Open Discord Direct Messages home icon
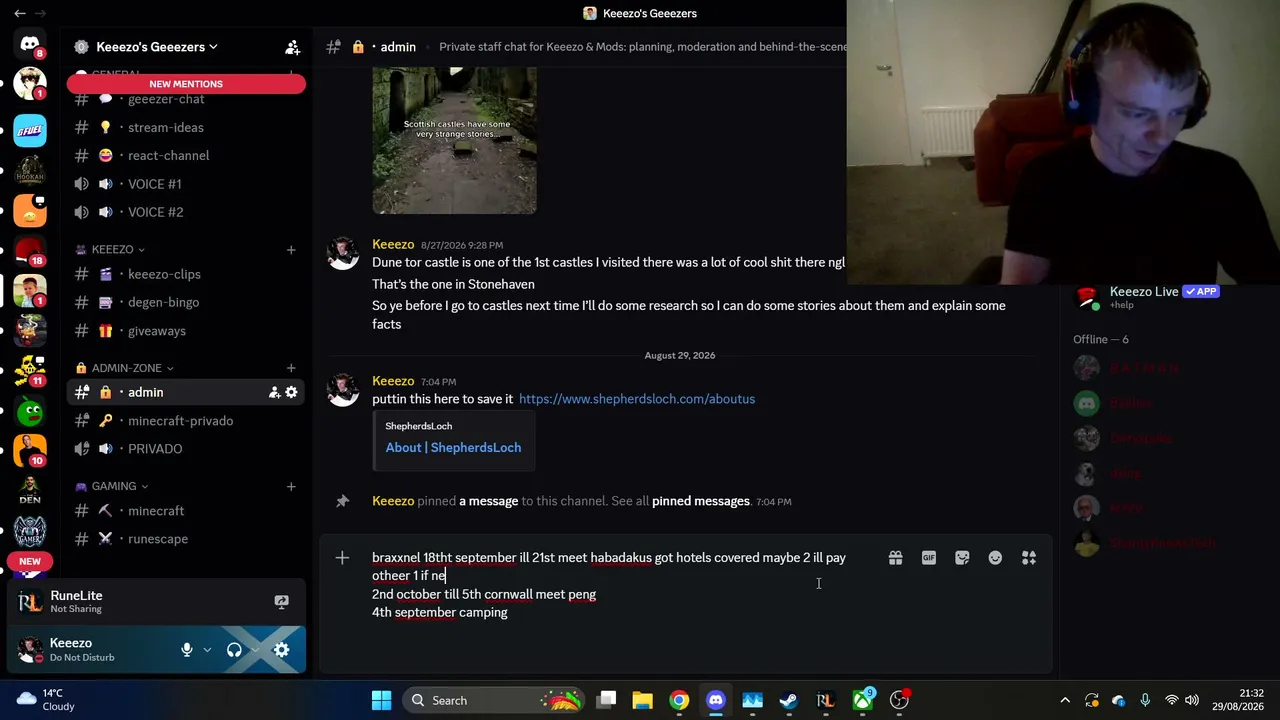This screenshot has width=1280, height=720. point(30,44)
